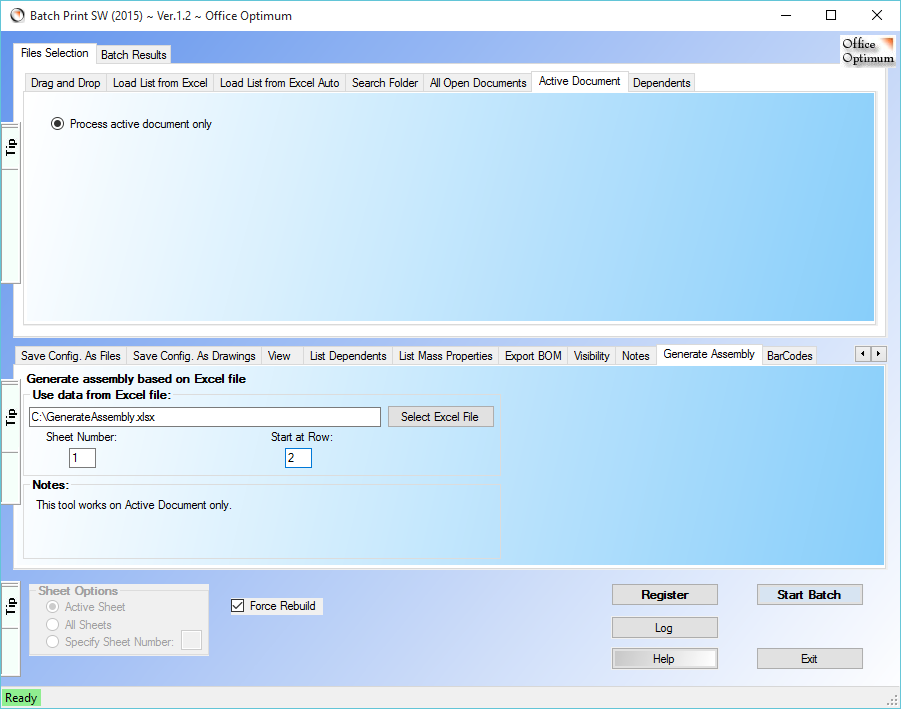Select the Active Document tab
901x709 pixels.
579,82
